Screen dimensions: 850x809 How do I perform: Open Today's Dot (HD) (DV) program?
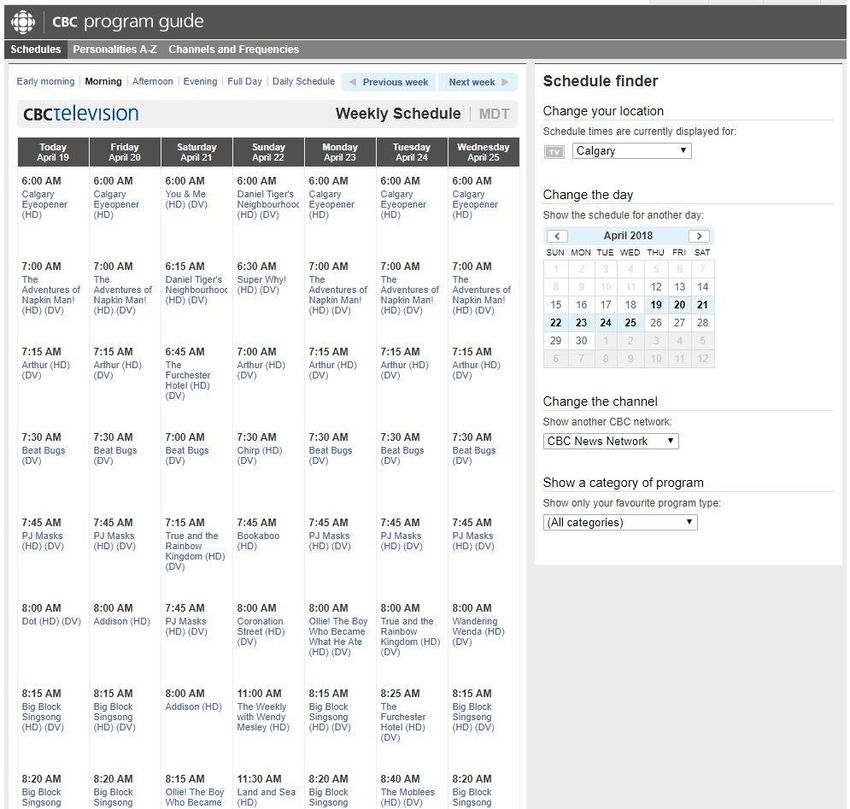click(51, 621)
